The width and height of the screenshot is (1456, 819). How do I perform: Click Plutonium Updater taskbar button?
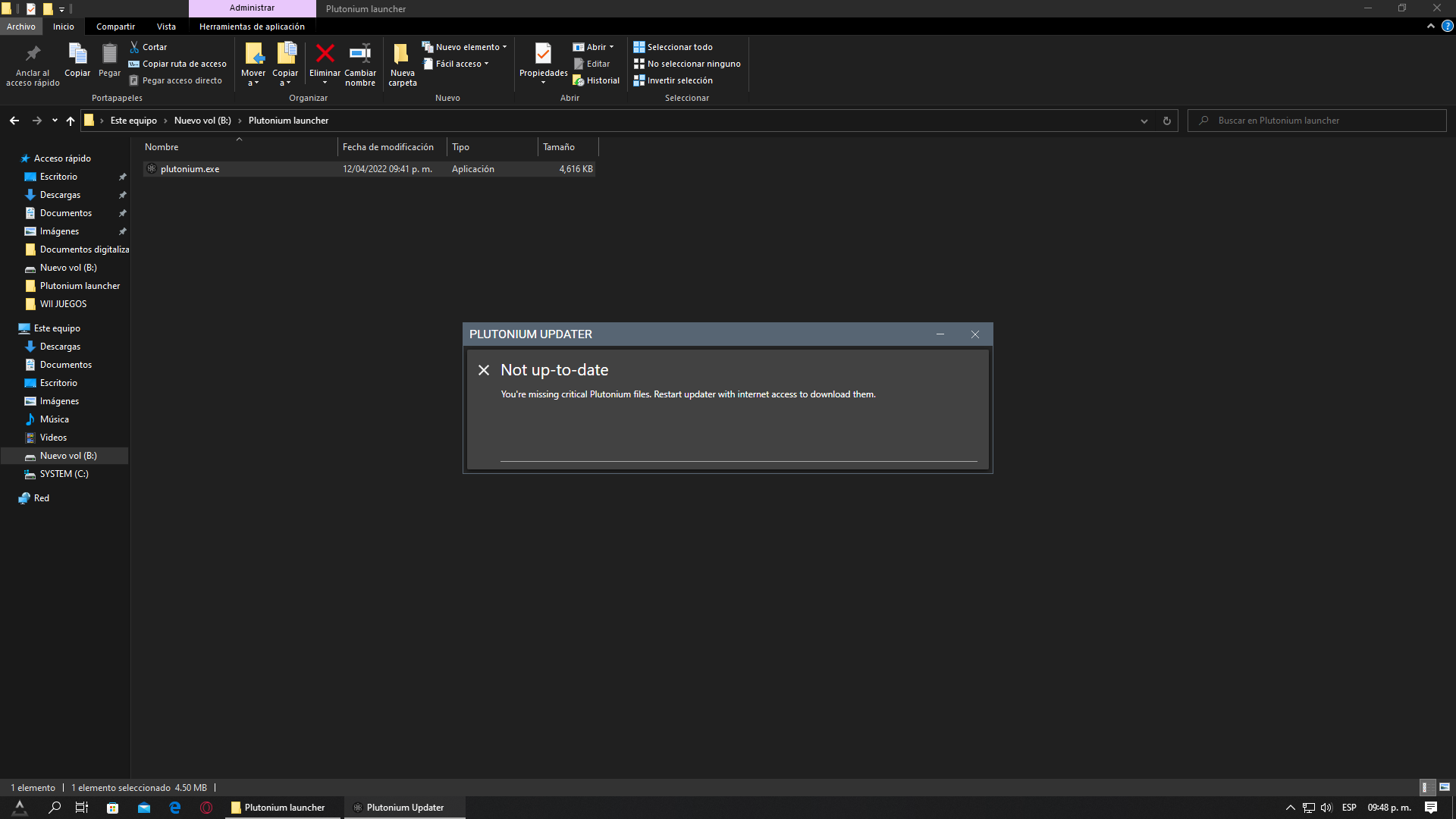pyautogui.click(x=405, y=808)
